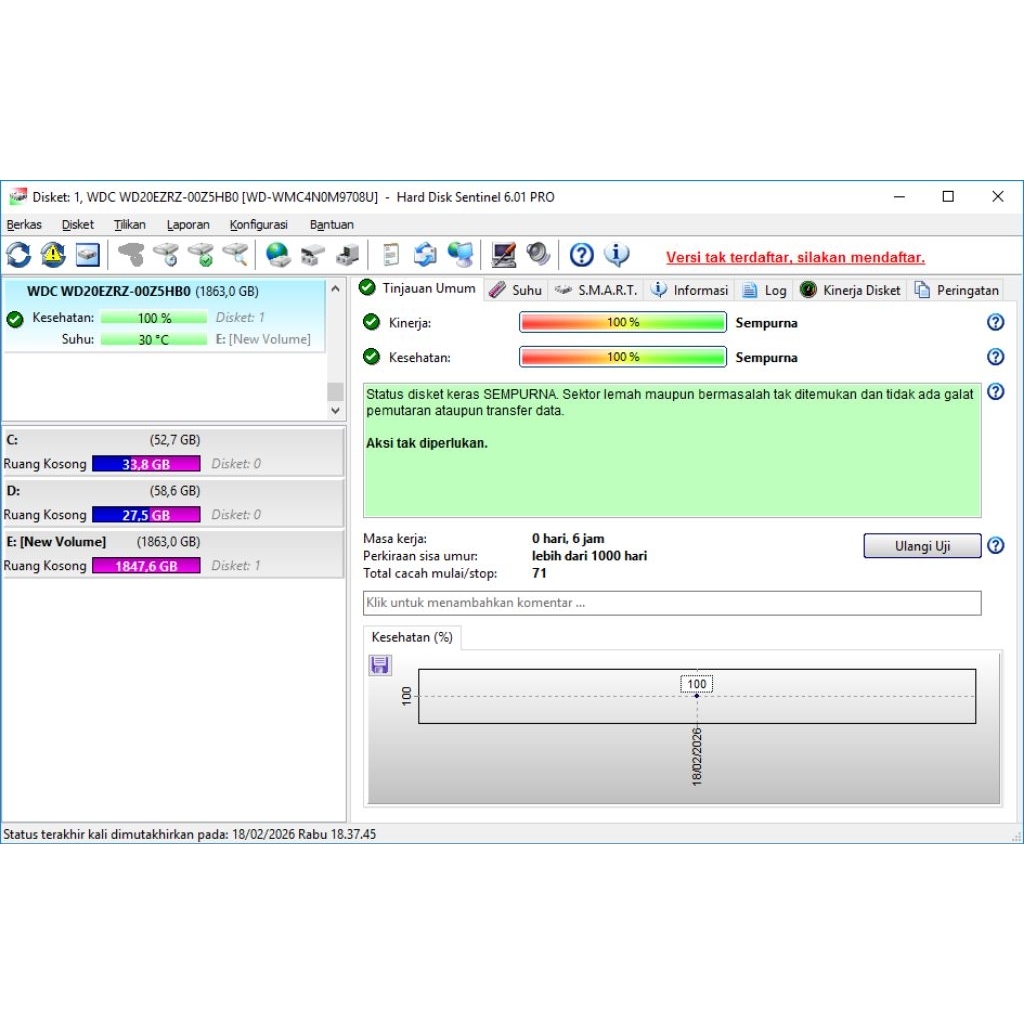Click the Kesehatan 100% bar in overview
Viewport: 1024px width, 1024px height.
(622, 357)
